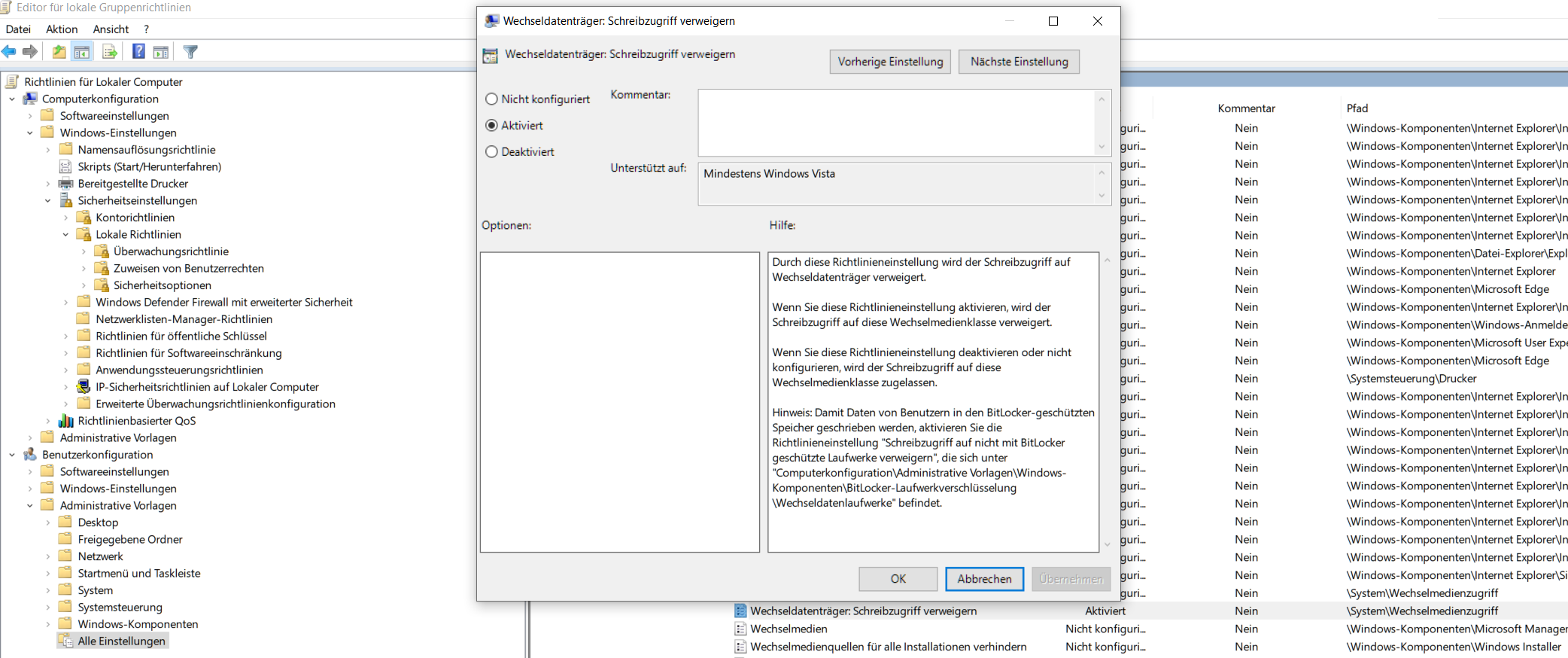Click the Richtlinienbasierter QoS chart icon
The width and height of the screenshot is (1568, 658).
click(65, 421)
